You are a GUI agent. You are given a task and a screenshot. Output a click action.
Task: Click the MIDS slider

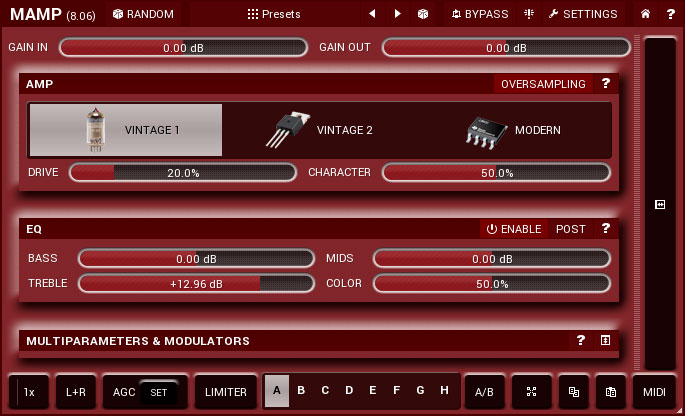tap(492, 258)
